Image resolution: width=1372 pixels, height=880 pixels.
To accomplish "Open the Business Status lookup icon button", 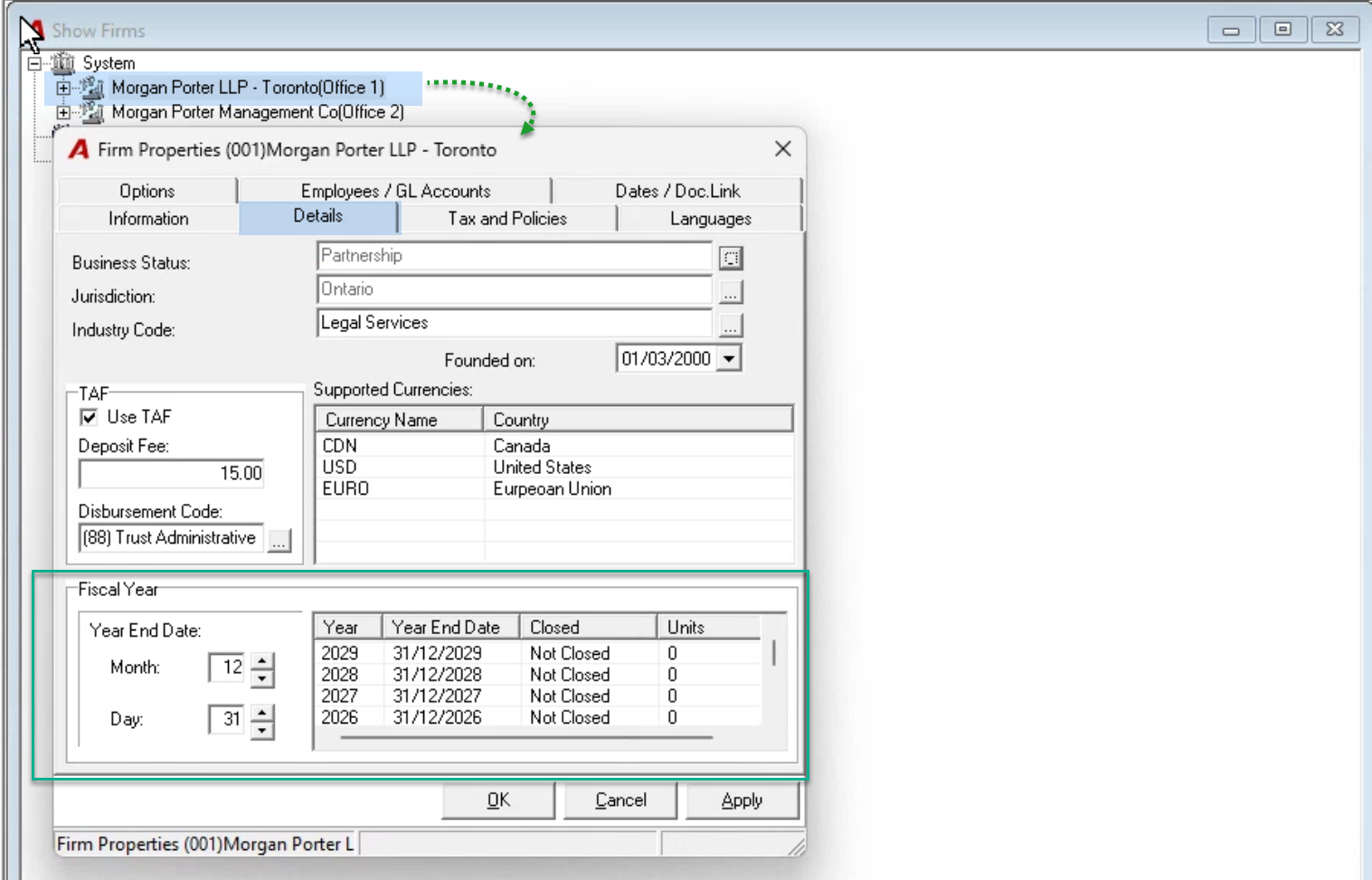I will tap(731, 259).
